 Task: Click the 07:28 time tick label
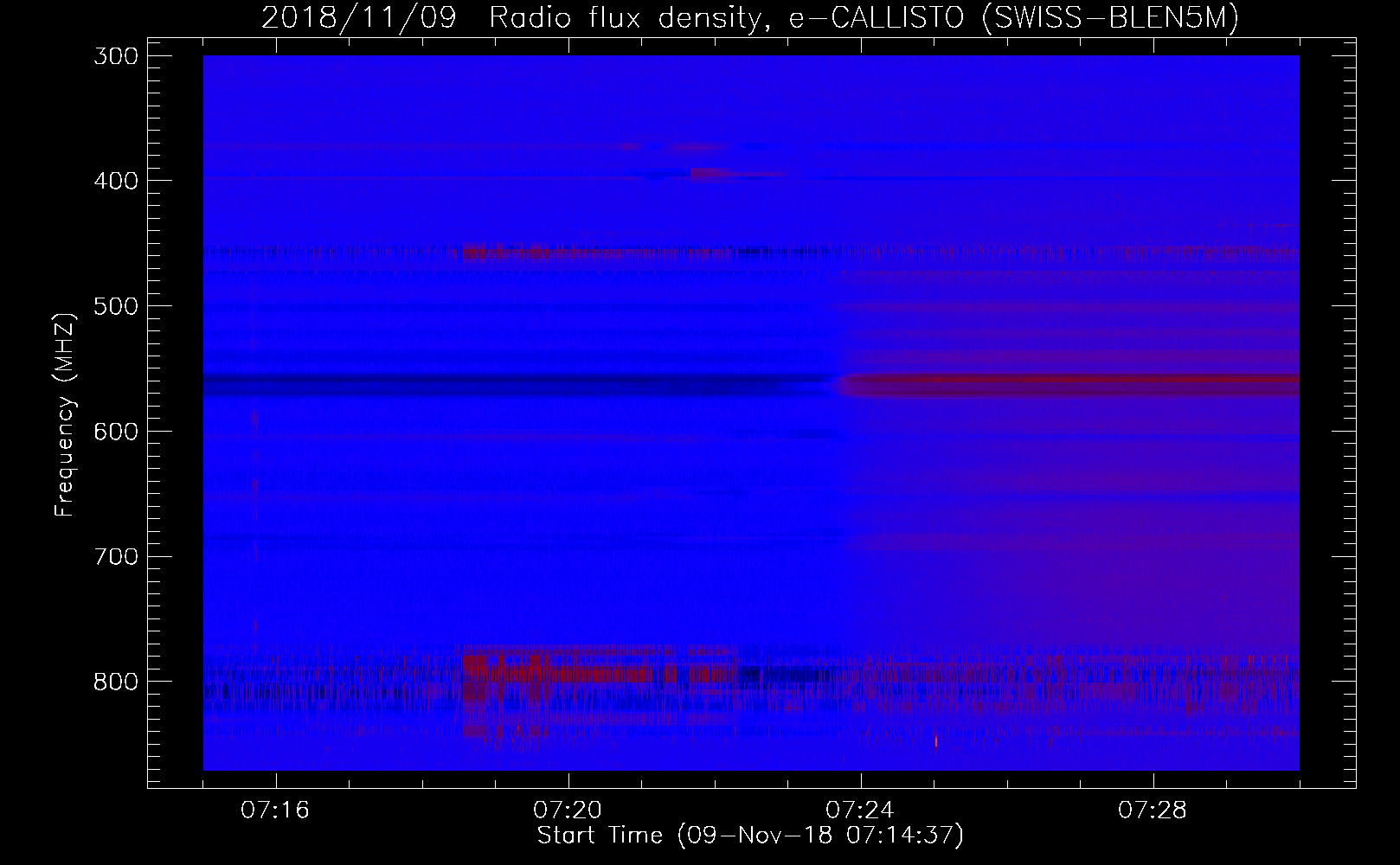coord(1153,811)
